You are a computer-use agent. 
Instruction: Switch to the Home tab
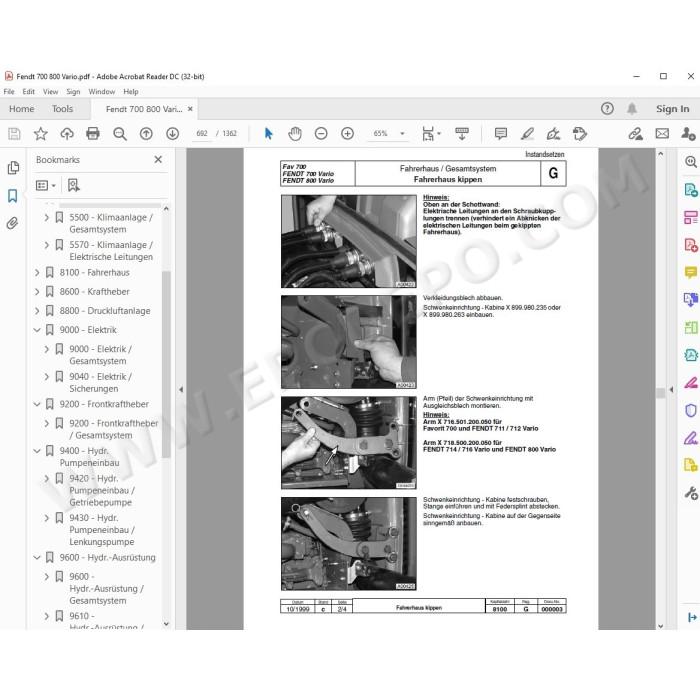[x=21, y=109]
